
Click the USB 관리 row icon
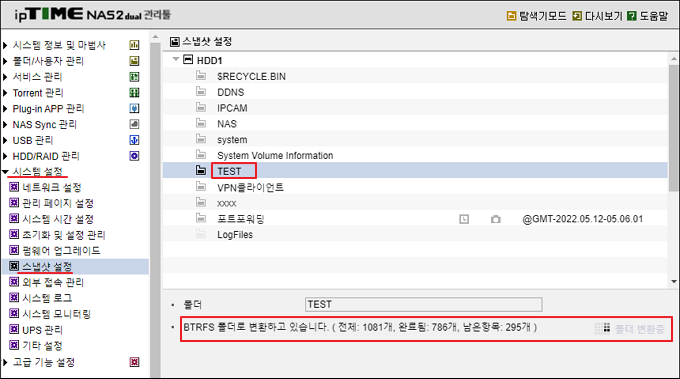coord(134,140)
